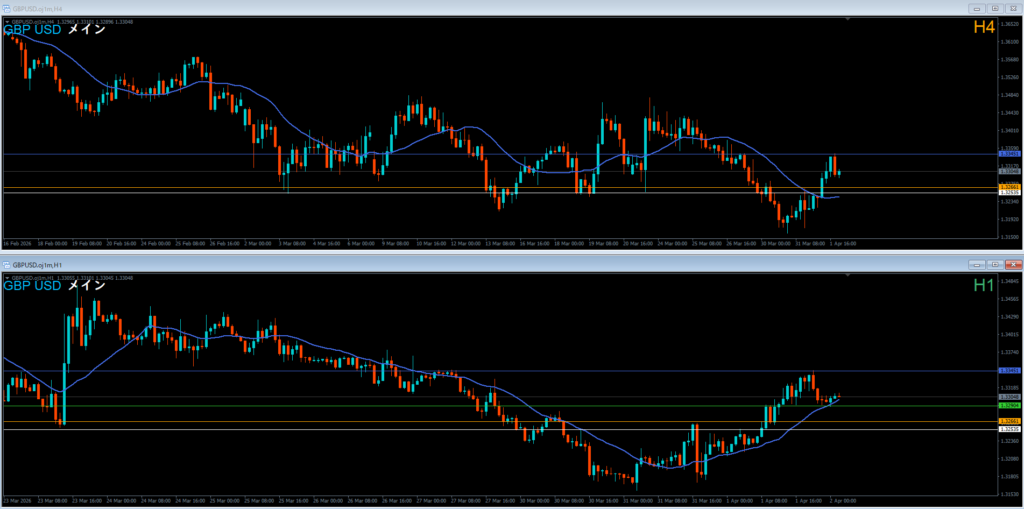Click the 1.31920 level on the H4 price axis
1024x509 pixels.
[1010, 219]
